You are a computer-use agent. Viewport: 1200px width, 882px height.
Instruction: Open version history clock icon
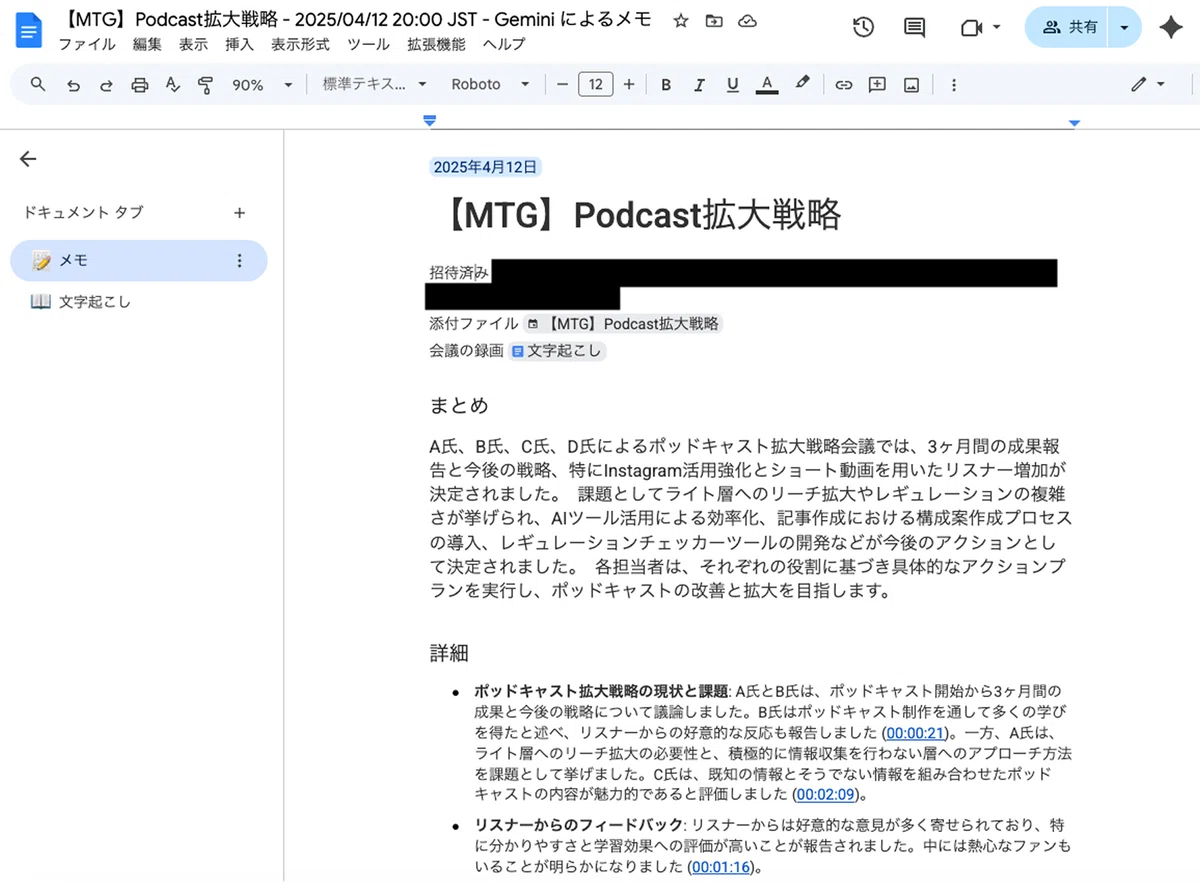point(863,27)
